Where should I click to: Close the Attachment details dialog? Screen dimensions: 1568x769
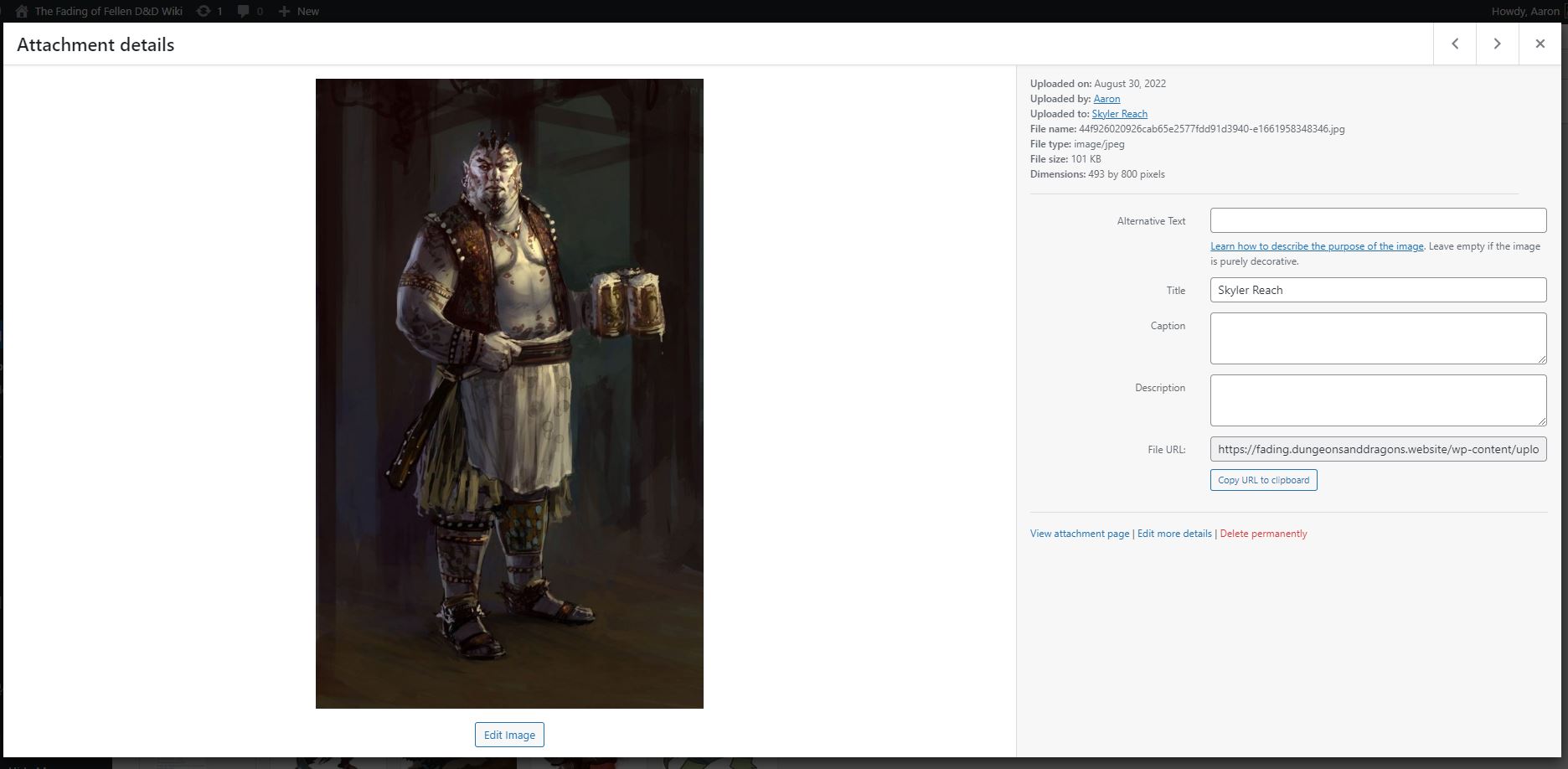1540,44
